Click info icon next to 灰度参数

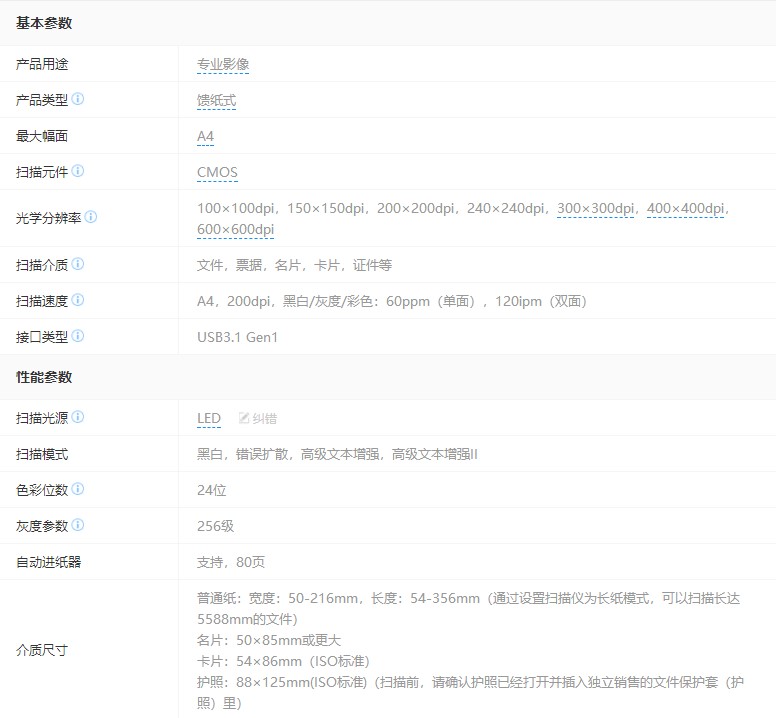[78, 525]
